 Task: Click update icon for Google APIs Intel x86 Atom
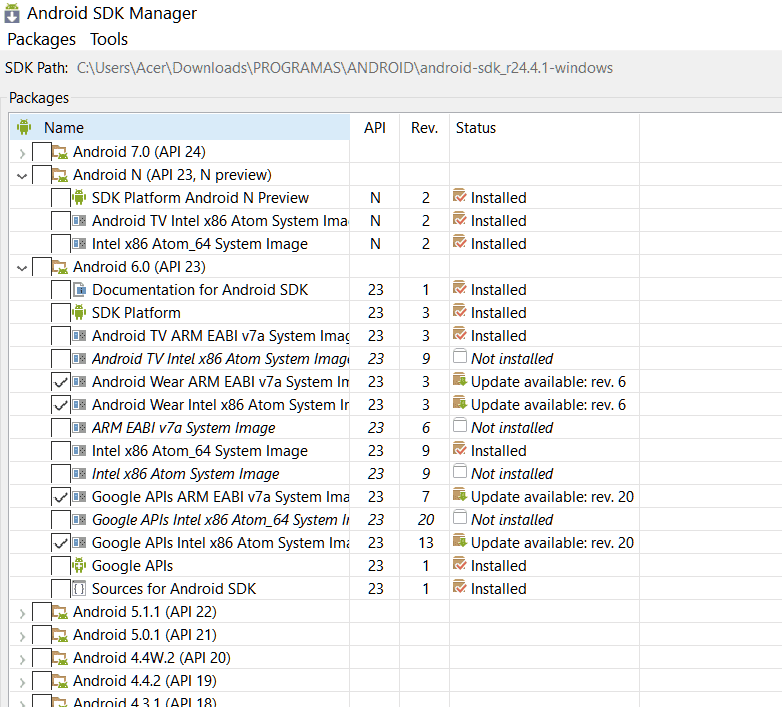(460, 541)
